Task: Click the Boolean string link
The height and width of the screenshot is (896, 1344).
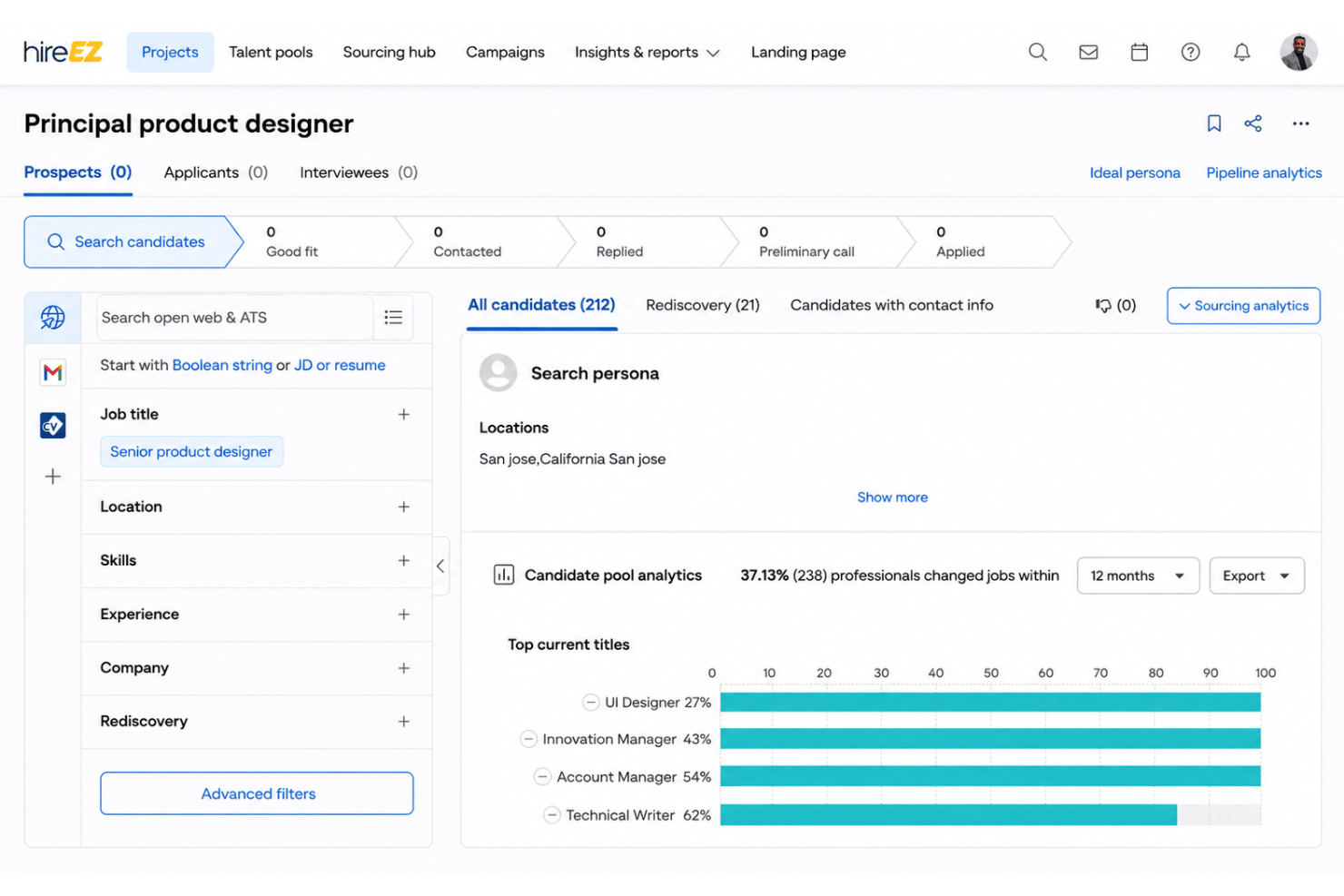Action: tap(222, 365)
